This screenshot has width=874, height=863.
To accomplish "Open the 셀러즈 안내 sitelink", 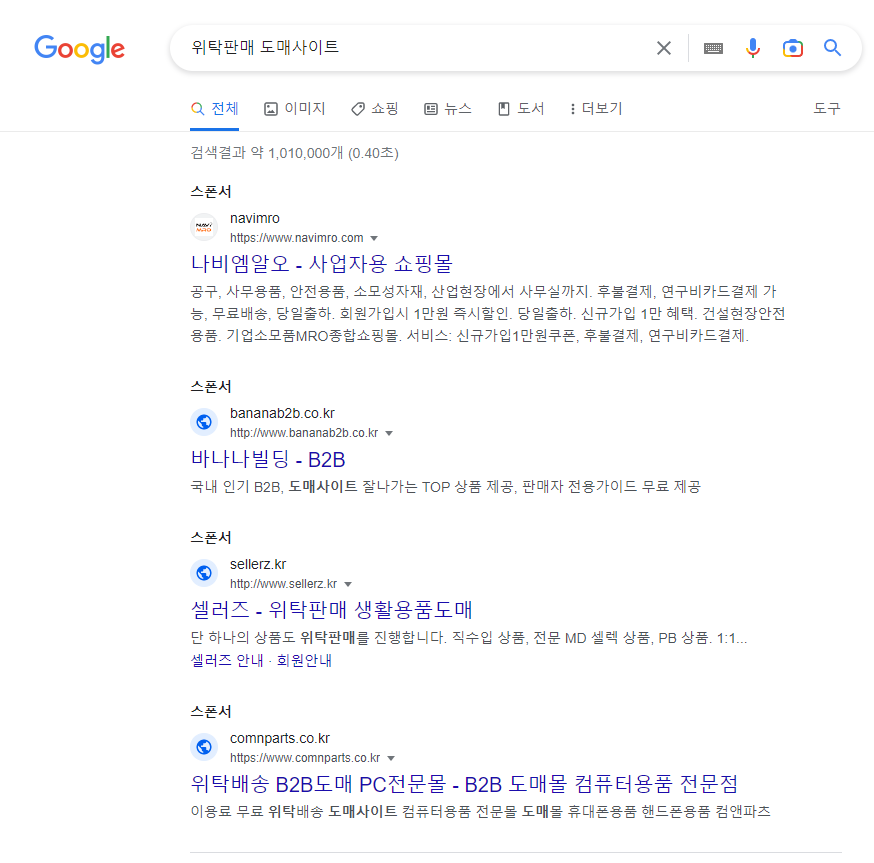I will tap(227, 661).
